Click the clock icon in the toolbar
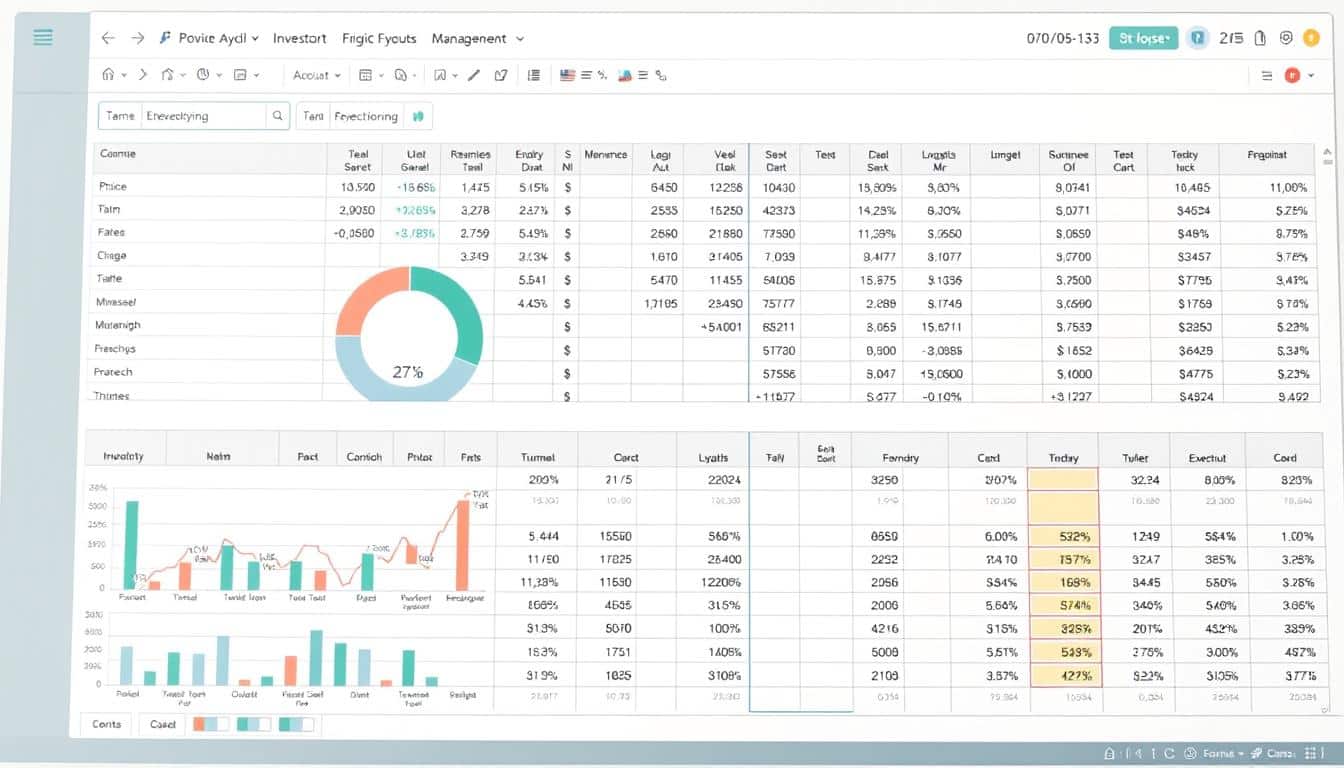Screen dimensions: 1344x768 [203, 75]
